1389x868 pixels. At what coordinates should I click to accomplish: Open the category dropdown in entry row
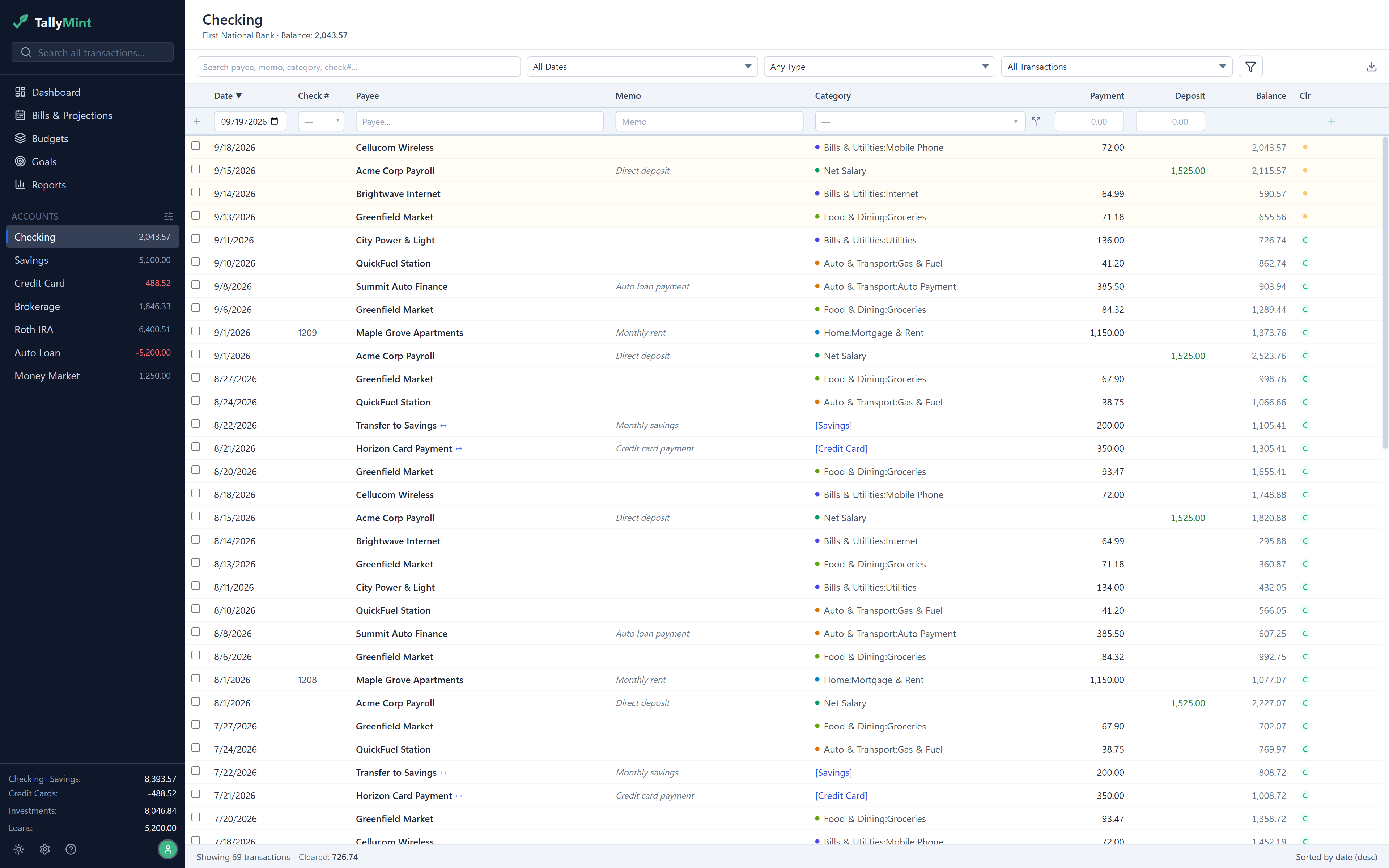coord(919,121)
